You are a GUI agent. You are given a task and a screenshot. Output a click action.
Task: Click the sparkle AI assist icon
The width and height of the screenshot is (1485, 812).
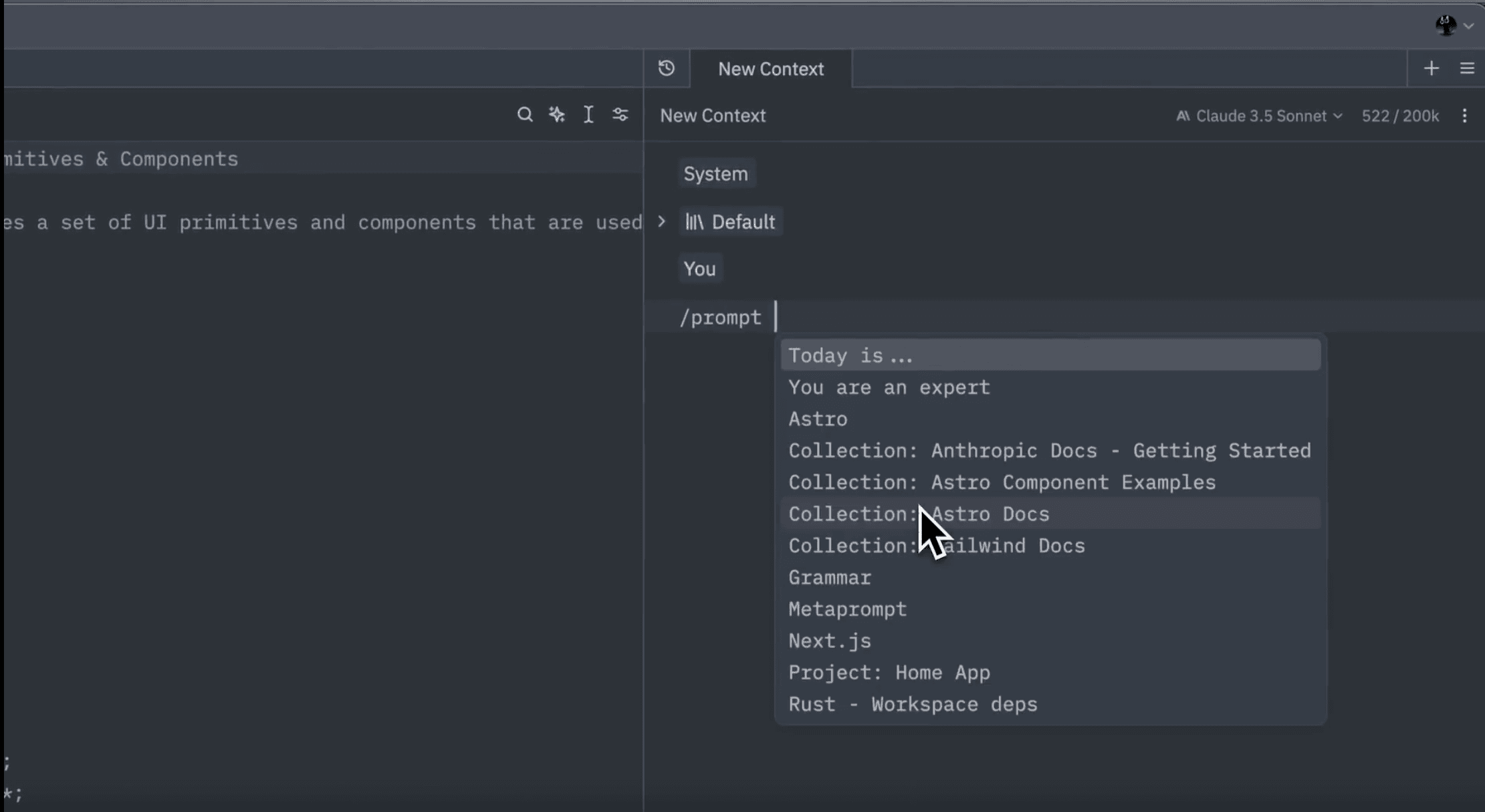click(556, 114)
